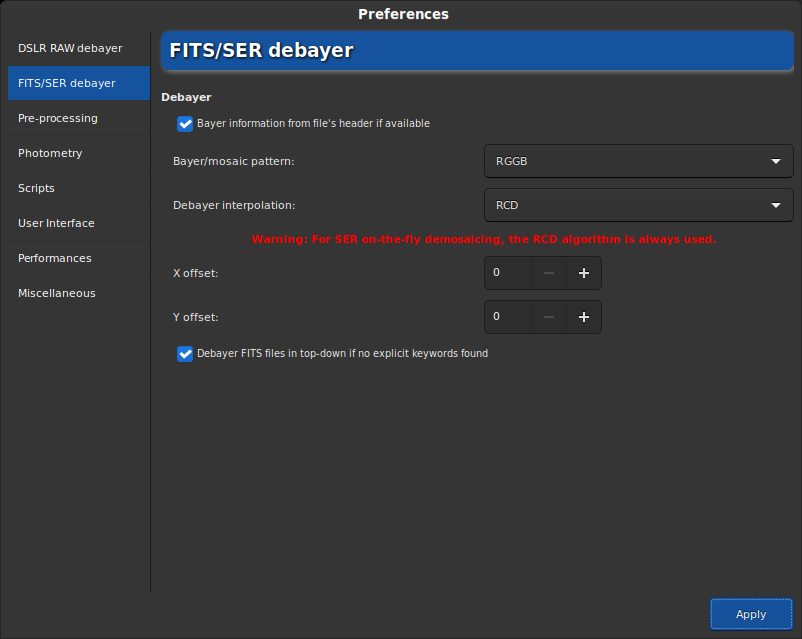
Task: Expand the Debayer interpolation RCD dropdown
Action: [x=638, y=205]
